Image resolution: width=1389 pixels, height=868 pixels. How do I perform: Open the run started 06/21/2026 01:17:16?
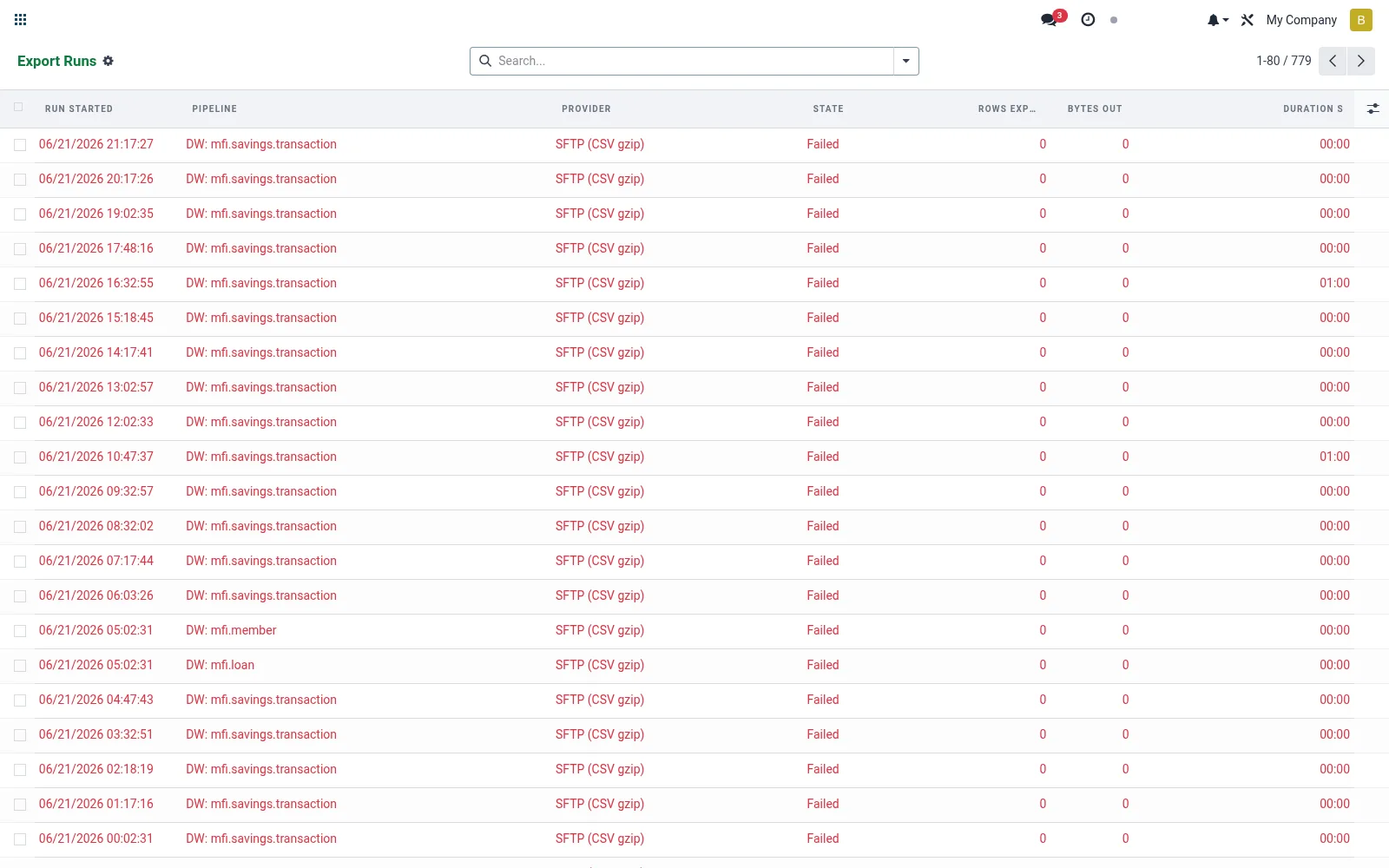coord(95,804)
